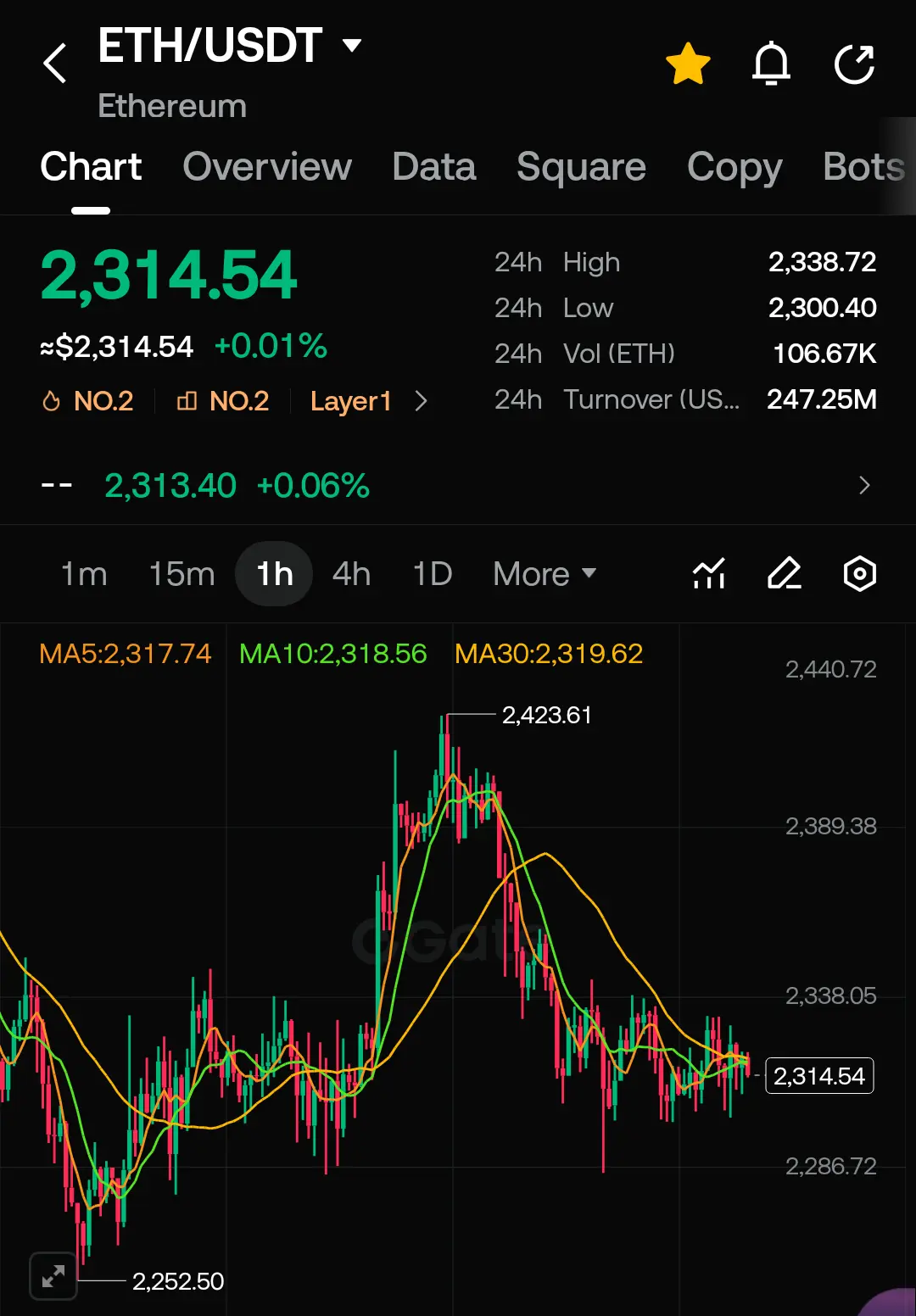
Task: Toggle the favorite star for ETH/USDT
Action: point(688,64)
